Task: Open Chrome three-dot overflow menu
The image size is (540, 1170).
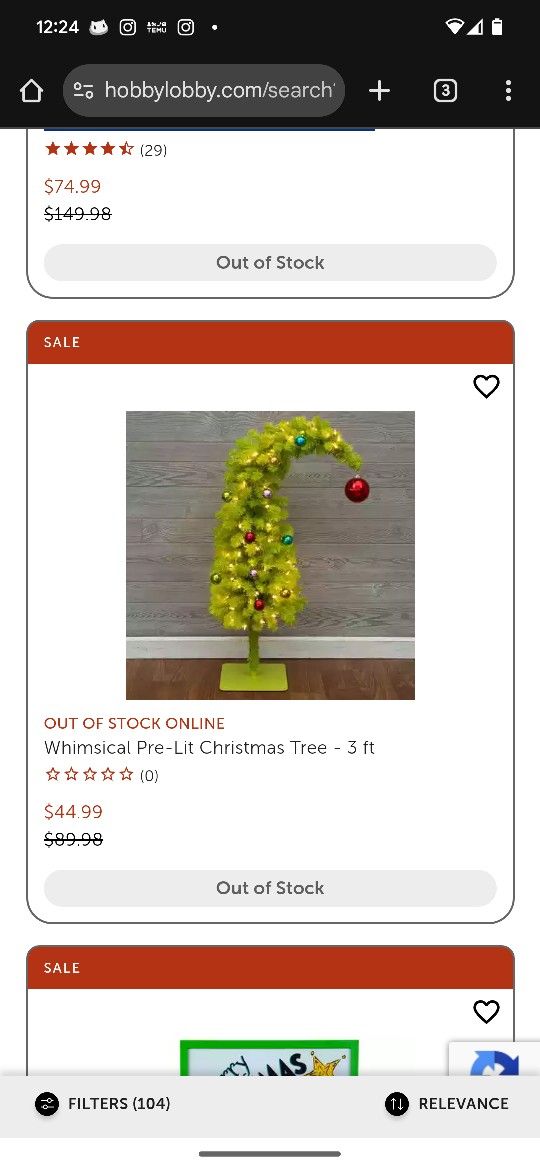Action: tap(508, 91)
